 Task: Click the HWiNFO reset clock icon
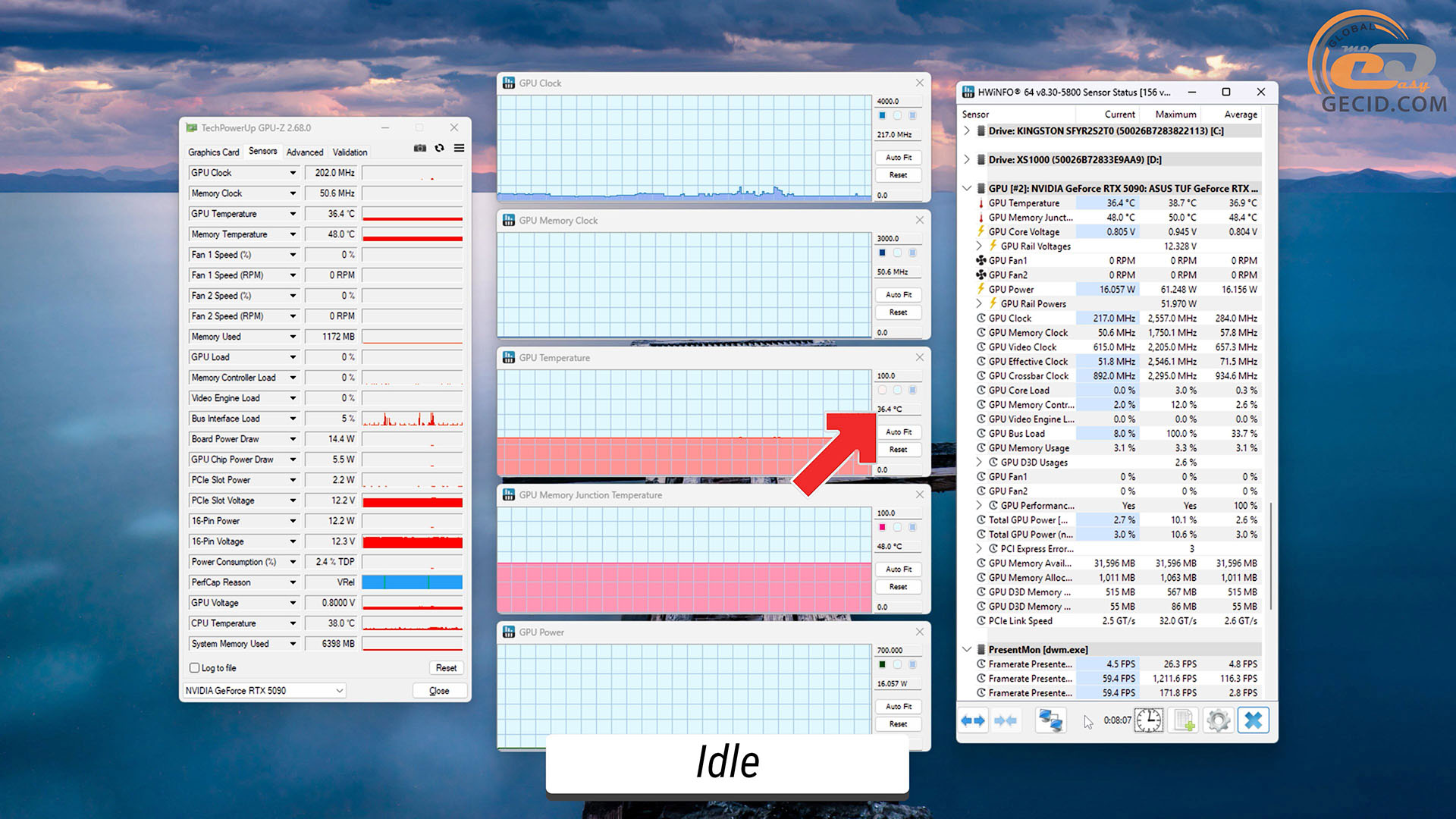(x=1148, y=720)
